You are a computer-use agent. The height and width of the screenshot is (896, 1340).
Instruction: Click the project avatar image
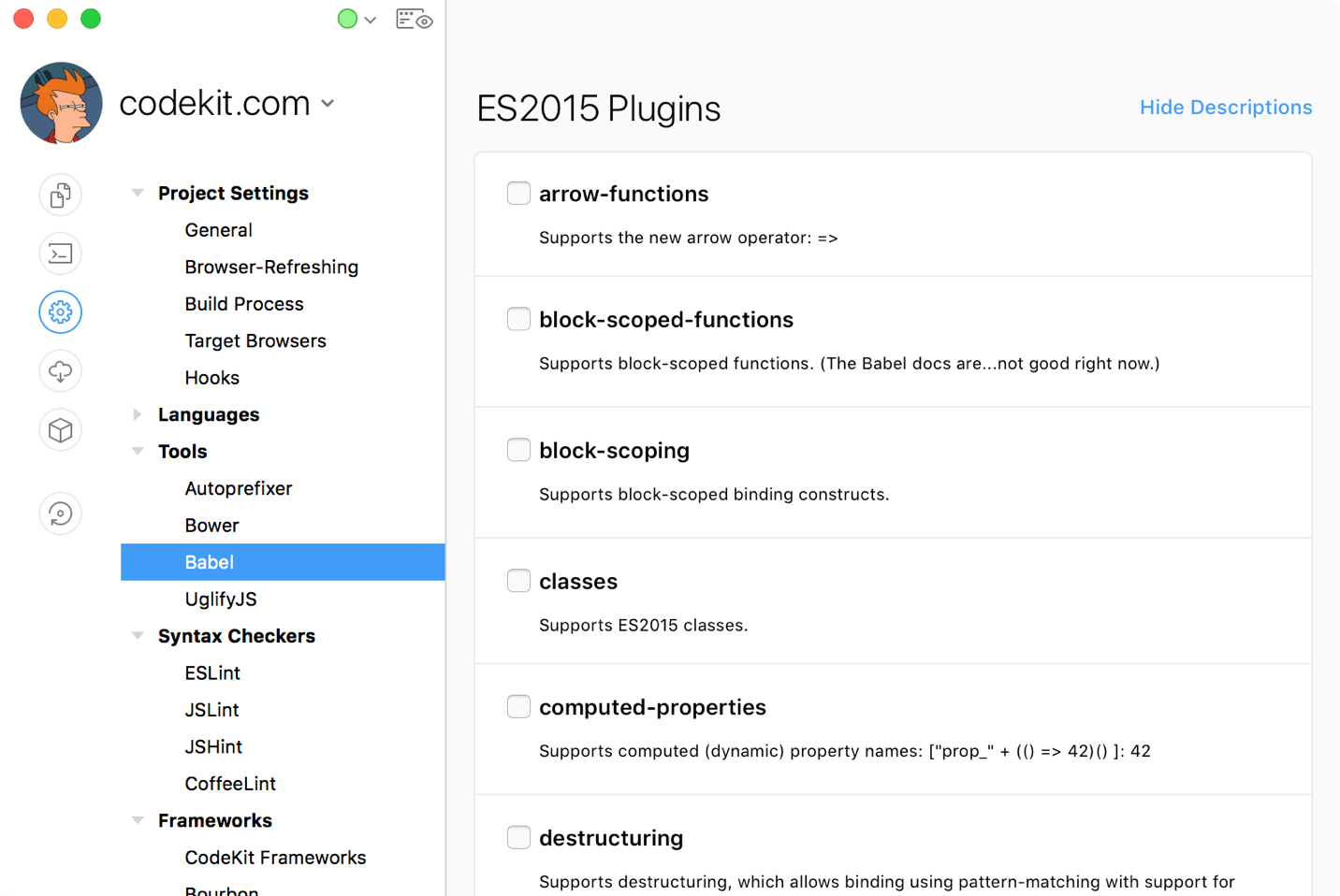(x=61, y=103)
